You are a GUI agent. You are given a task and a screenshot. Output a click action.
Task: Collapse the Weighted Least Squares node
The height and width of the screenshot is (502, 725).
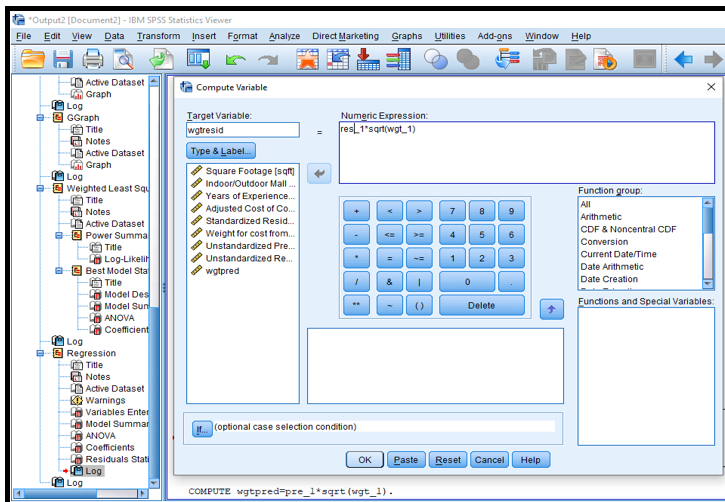tap(40, 189)
